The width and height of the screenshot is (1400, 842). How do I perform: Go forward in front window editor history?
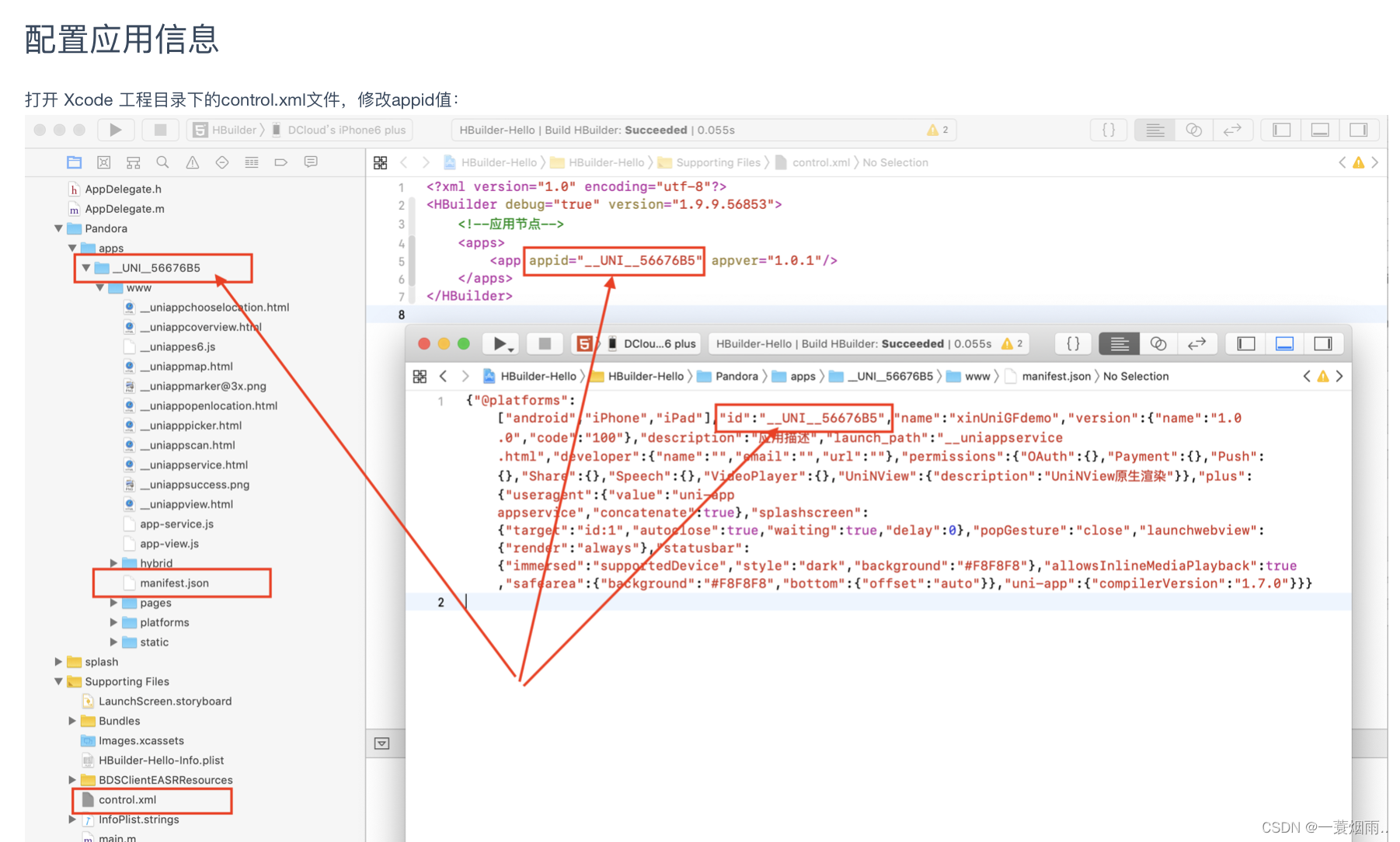(465, 376)
